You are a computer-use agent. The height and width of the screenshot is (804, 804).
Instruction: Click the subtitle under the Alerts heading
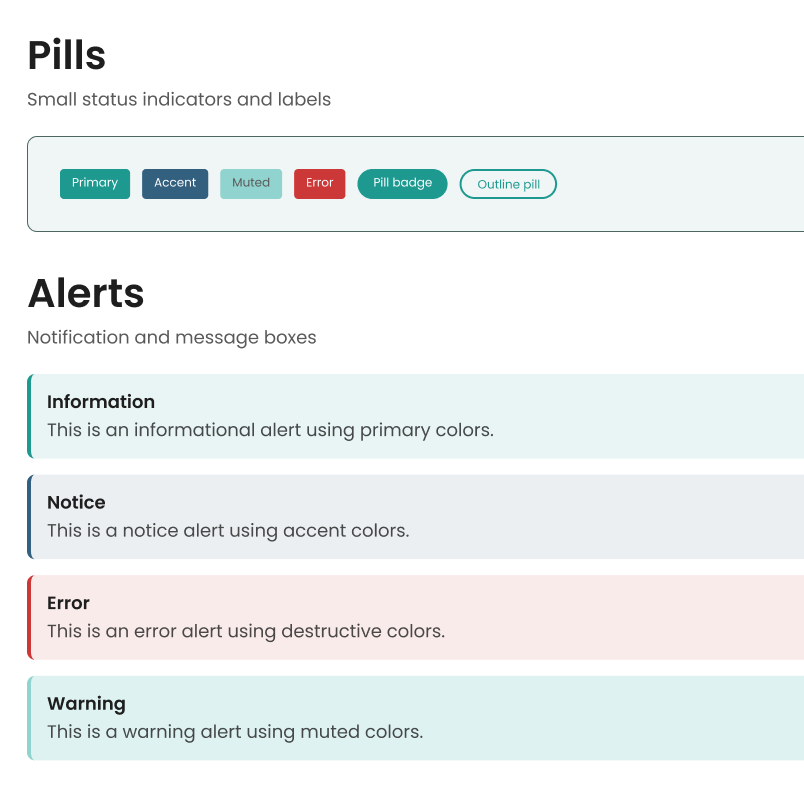171,337
